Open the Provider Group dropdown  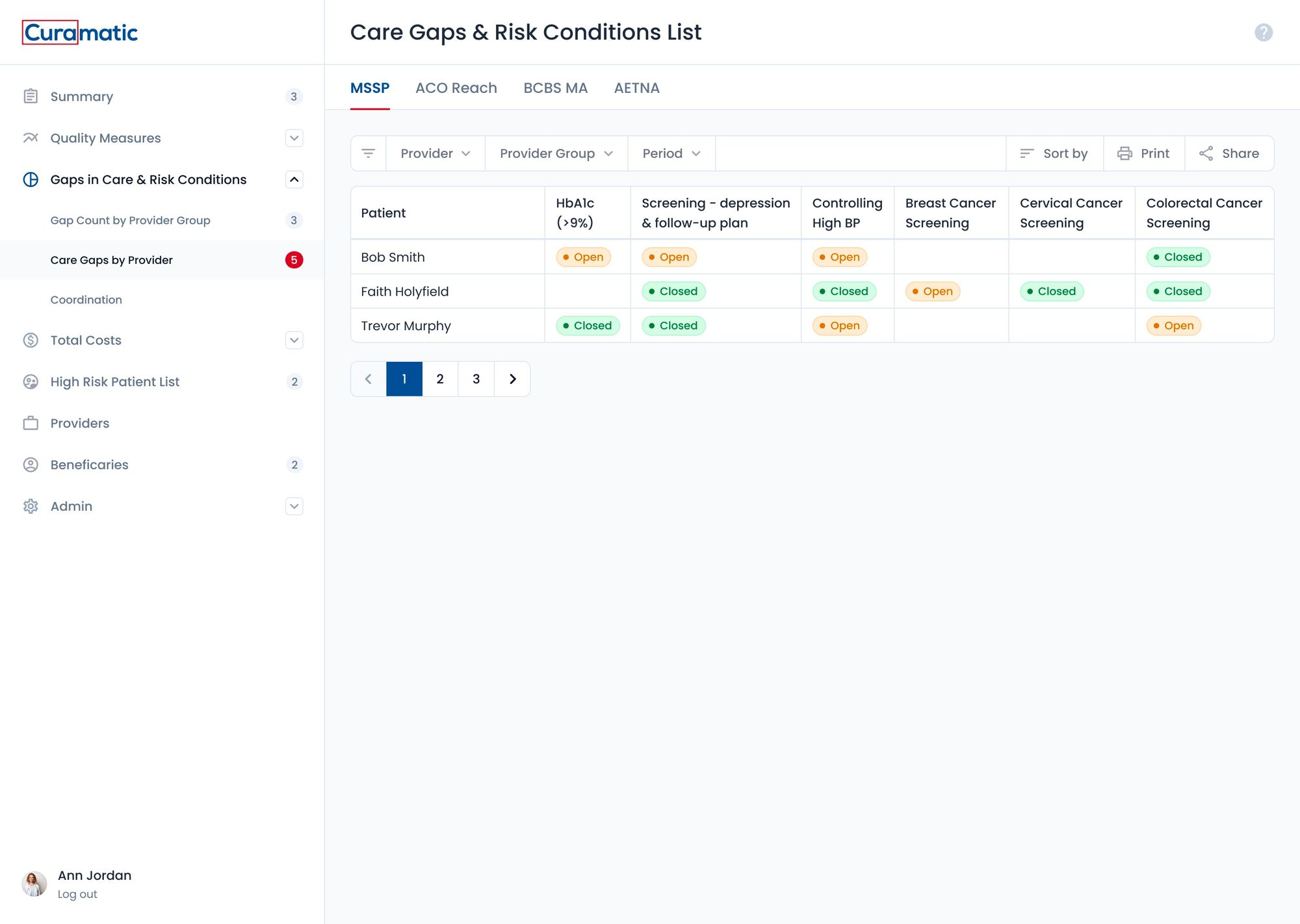pyautogui.click(x=556, y=153)
